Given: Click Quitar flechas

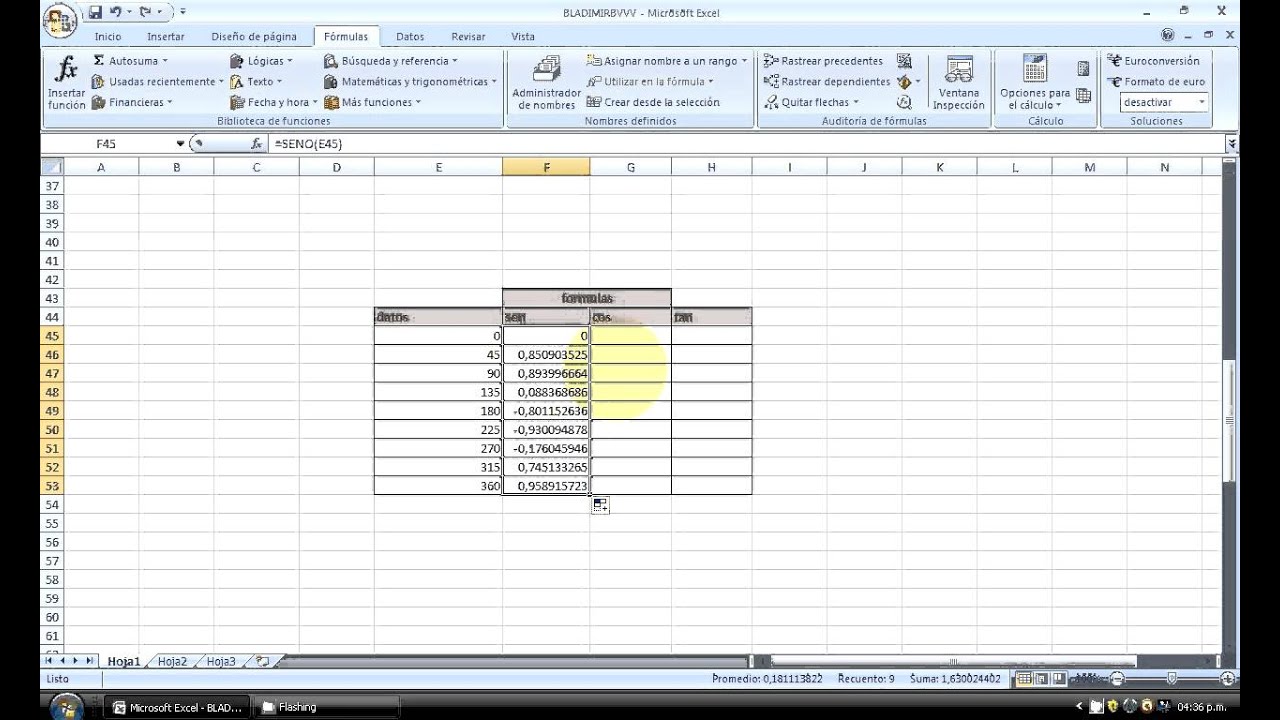Looking at the screenshot, I should point(811,102).
